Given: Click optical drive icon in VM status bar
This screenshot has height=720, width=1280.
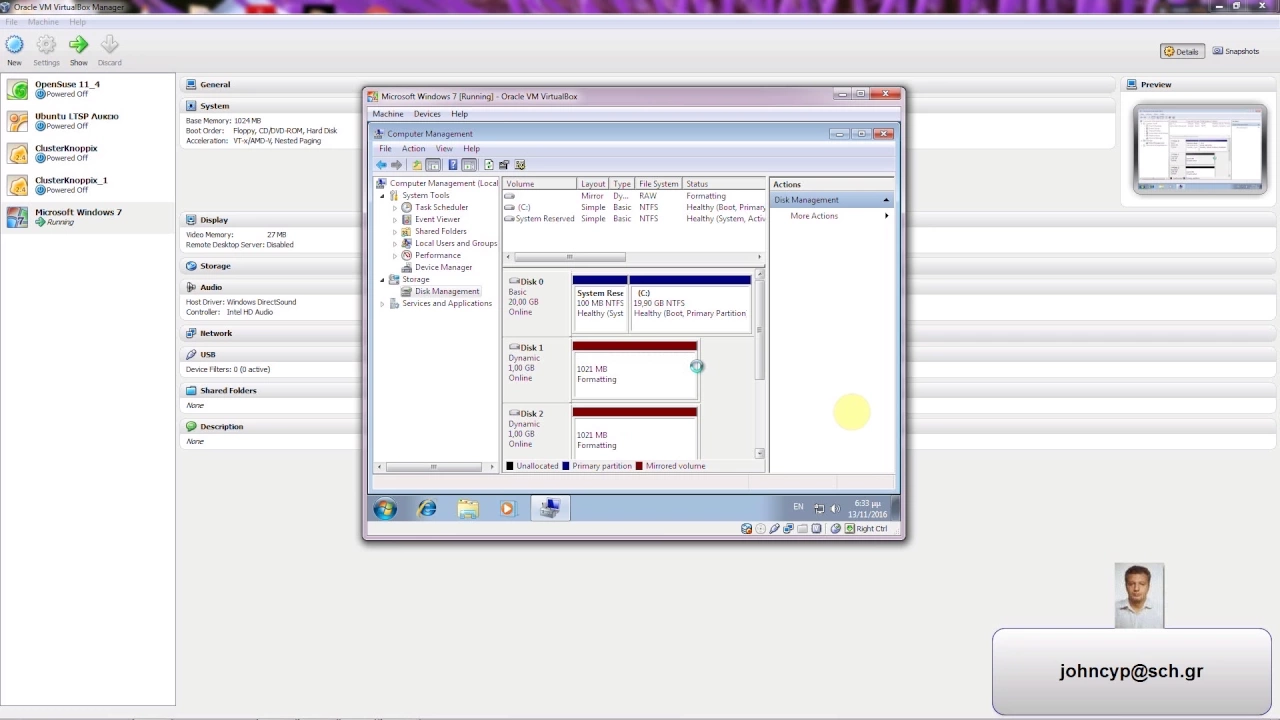Looking at the screenshot, I should (x=760, y=529).
